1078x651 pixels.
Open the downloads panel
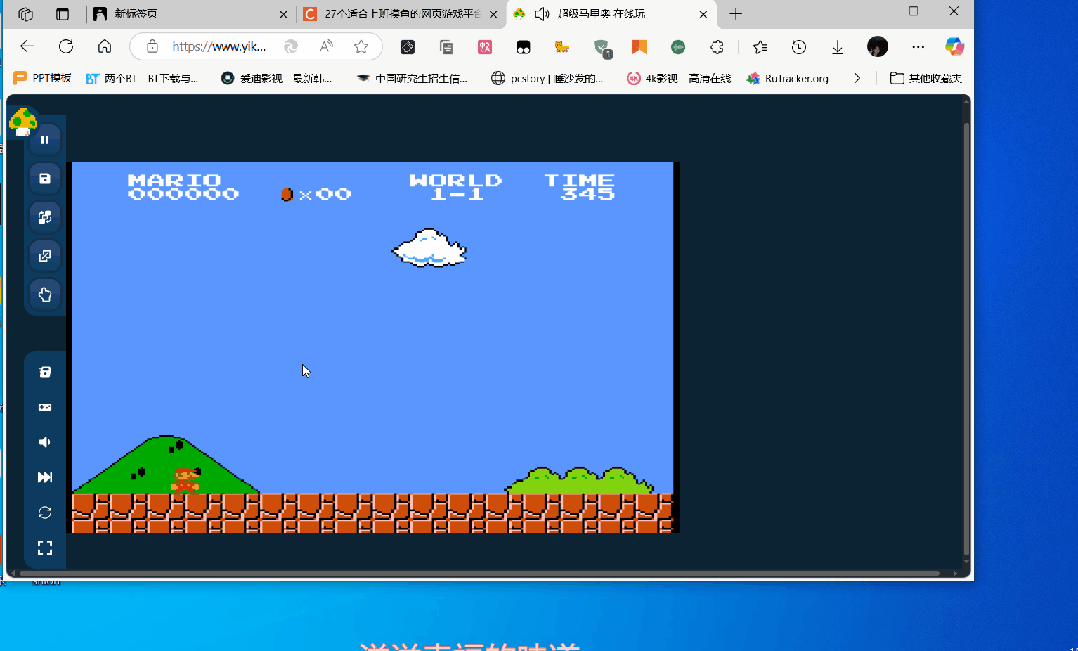pyautogui.click(x=837, y=47)
